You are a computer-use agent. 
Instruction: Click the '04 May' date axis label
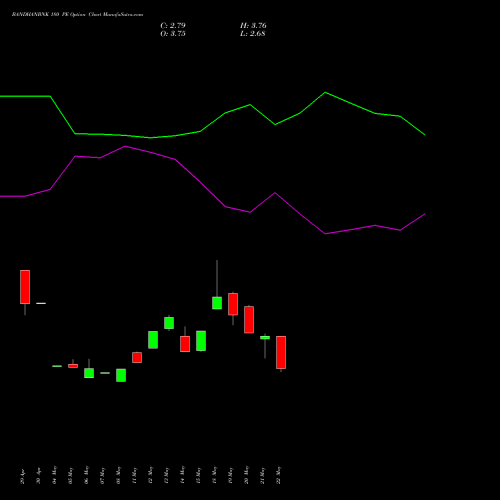pos(55,475)
